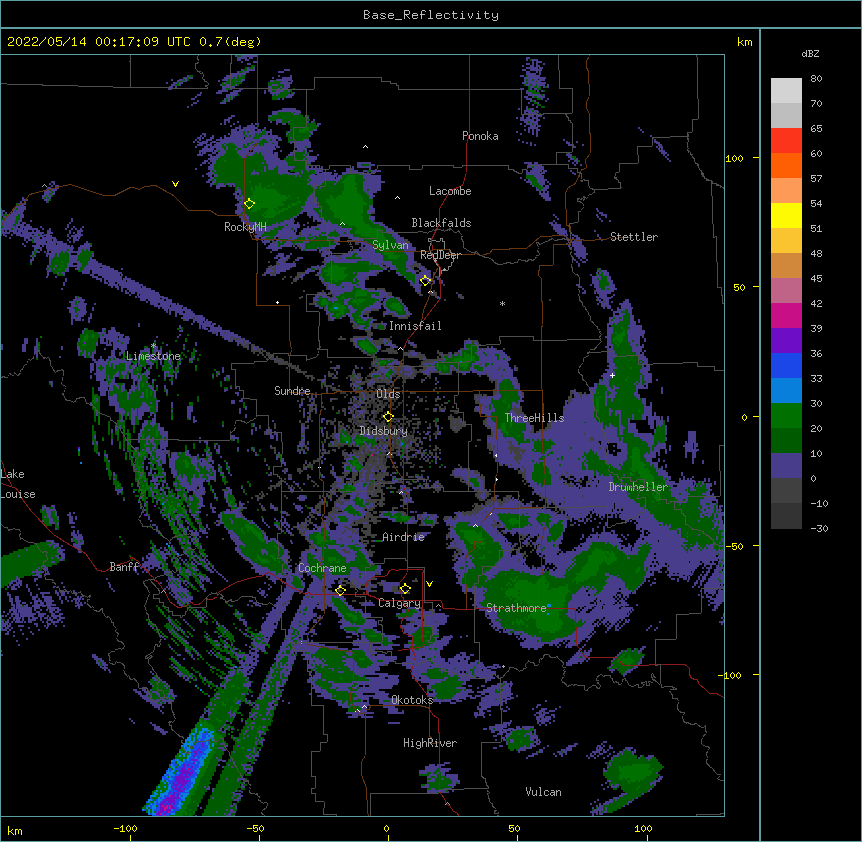The height and width of the screenshot is (842, 862).
Task: Click the yellow marker above Calgary
Action: pyautogui.click(x=405, y=589)
